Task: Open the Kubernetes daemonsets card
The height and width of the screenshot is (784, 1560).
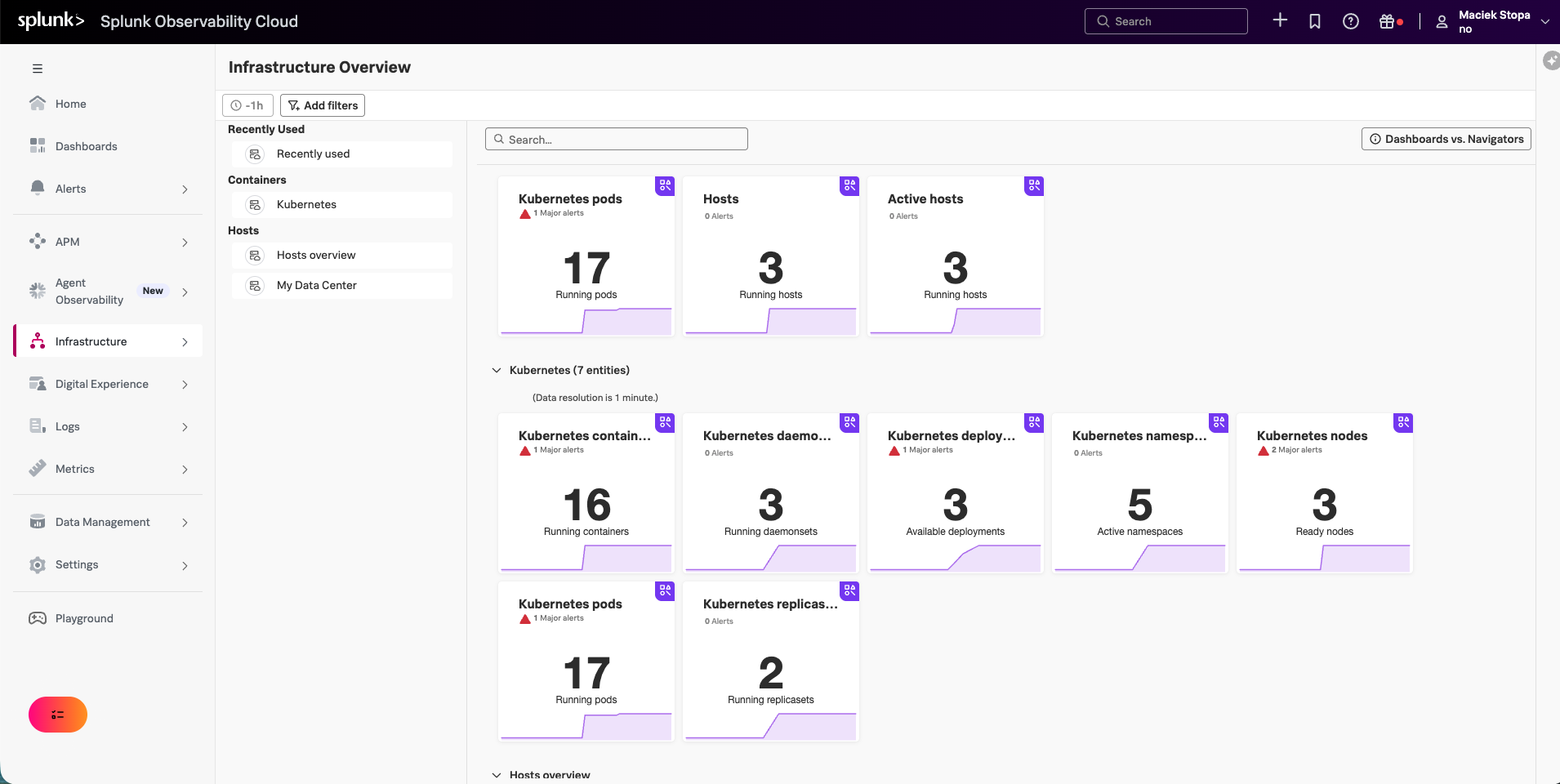Action: pos(770,493)
